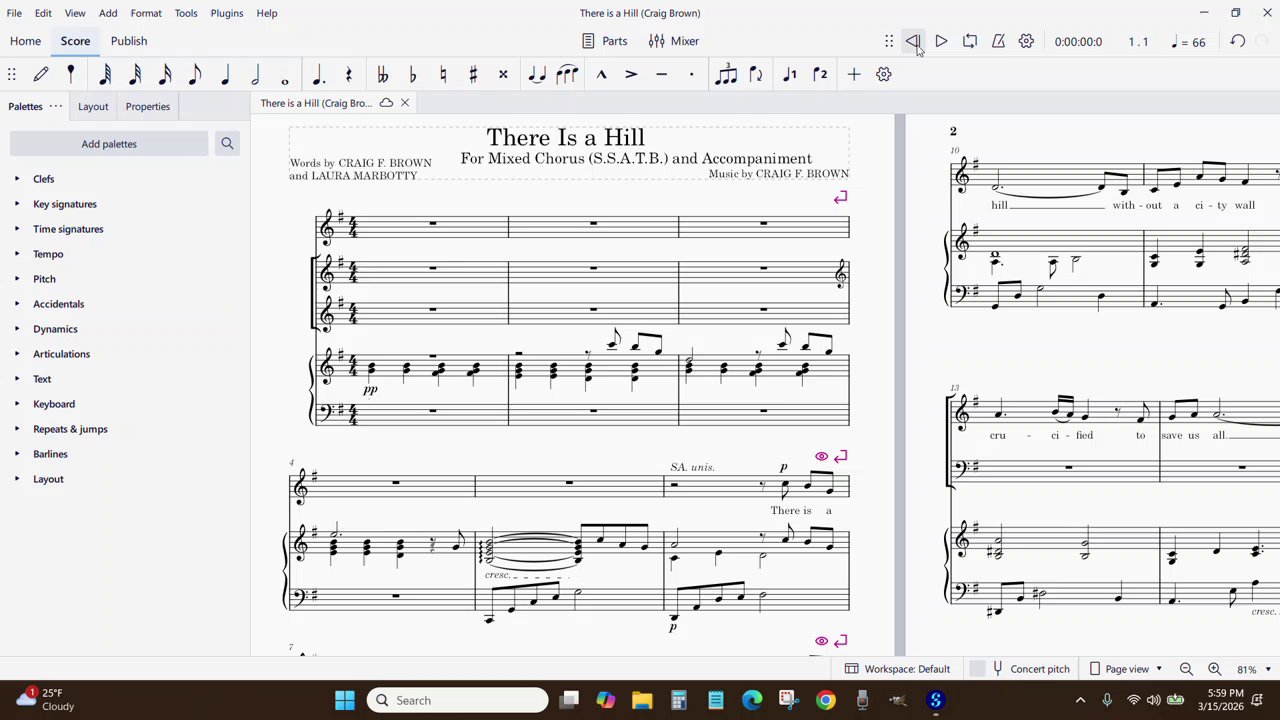Screen dimensions: 1280x720
Task: Switch to the Layout panel tab
Action: [93, 106]
